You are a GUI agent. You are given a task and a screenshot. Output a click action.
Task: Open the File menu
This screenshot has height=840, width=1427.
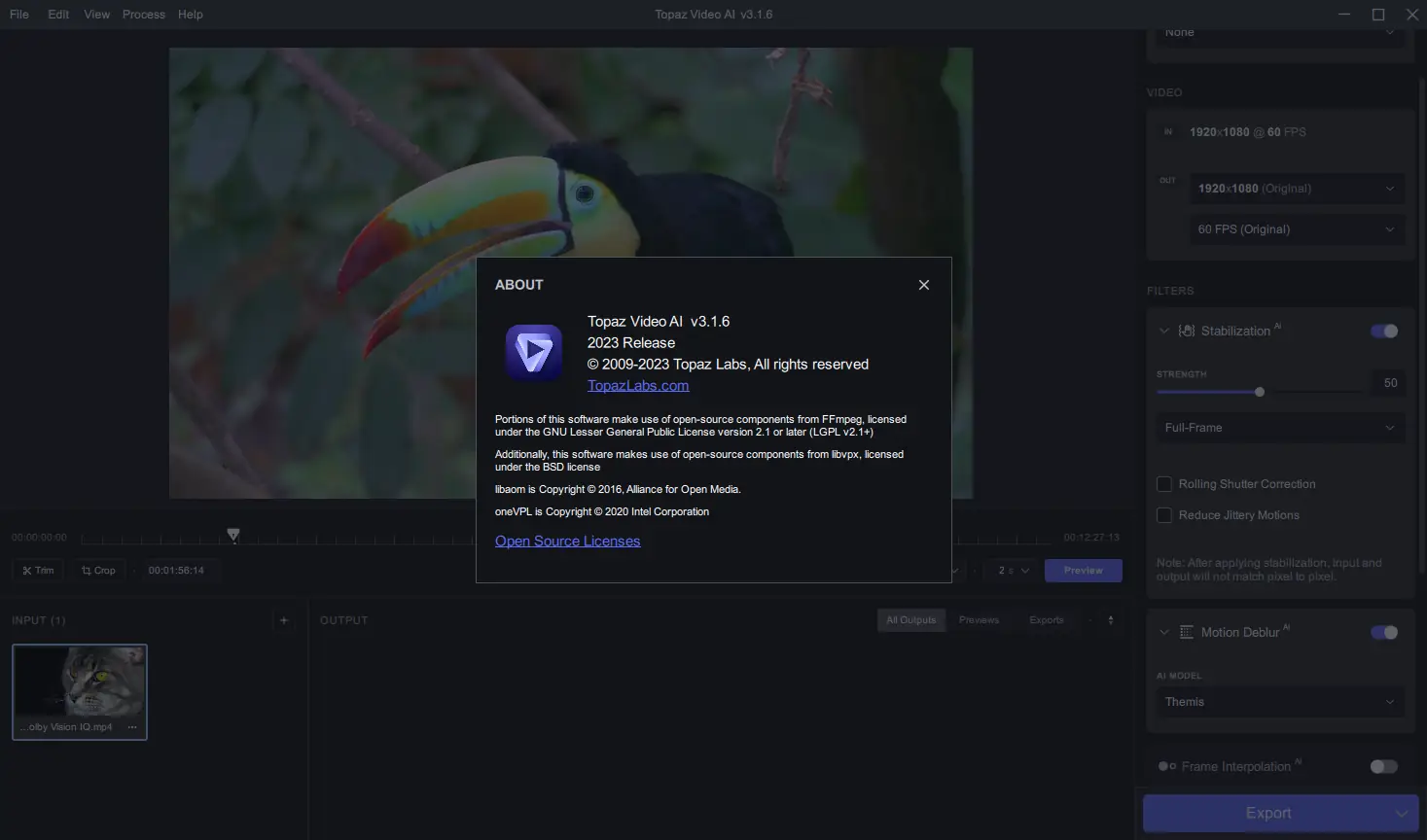tap(19, 15)
